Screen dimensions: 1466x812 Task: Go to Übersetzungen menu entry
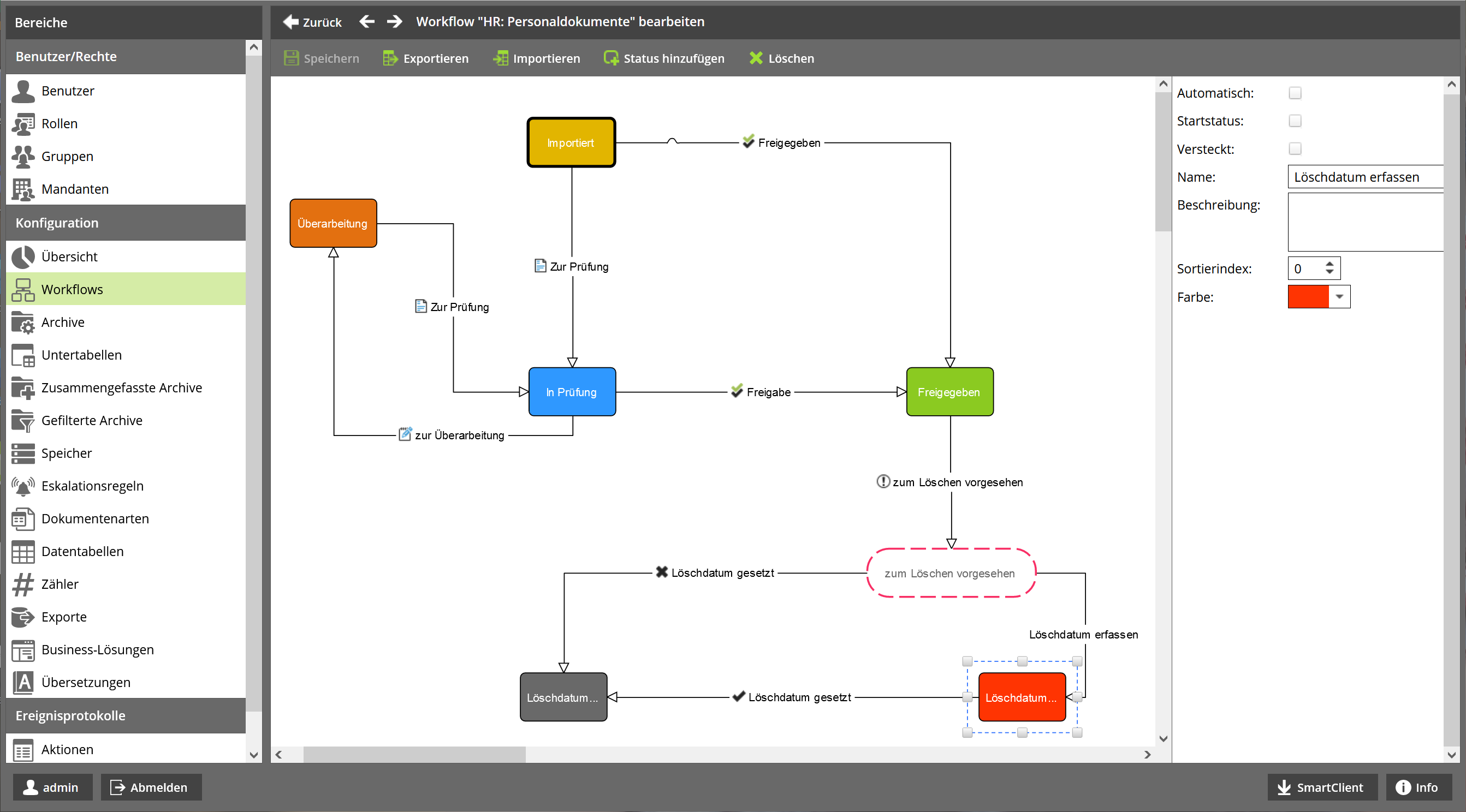pyautogui.click(x=125, y=682)
